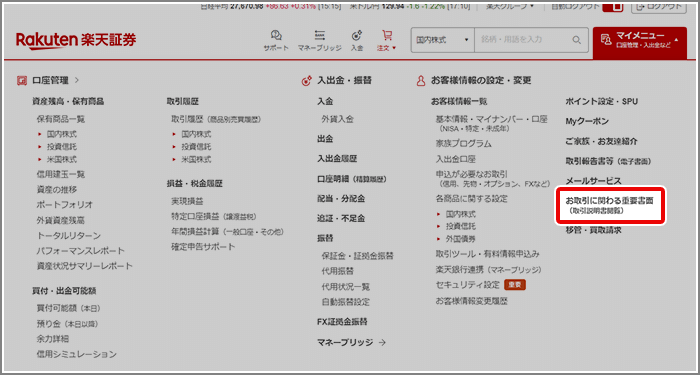The image size is (700, 375).
Task: Open 取引履歴 (商品別売買履歴)
Action: 216,119
